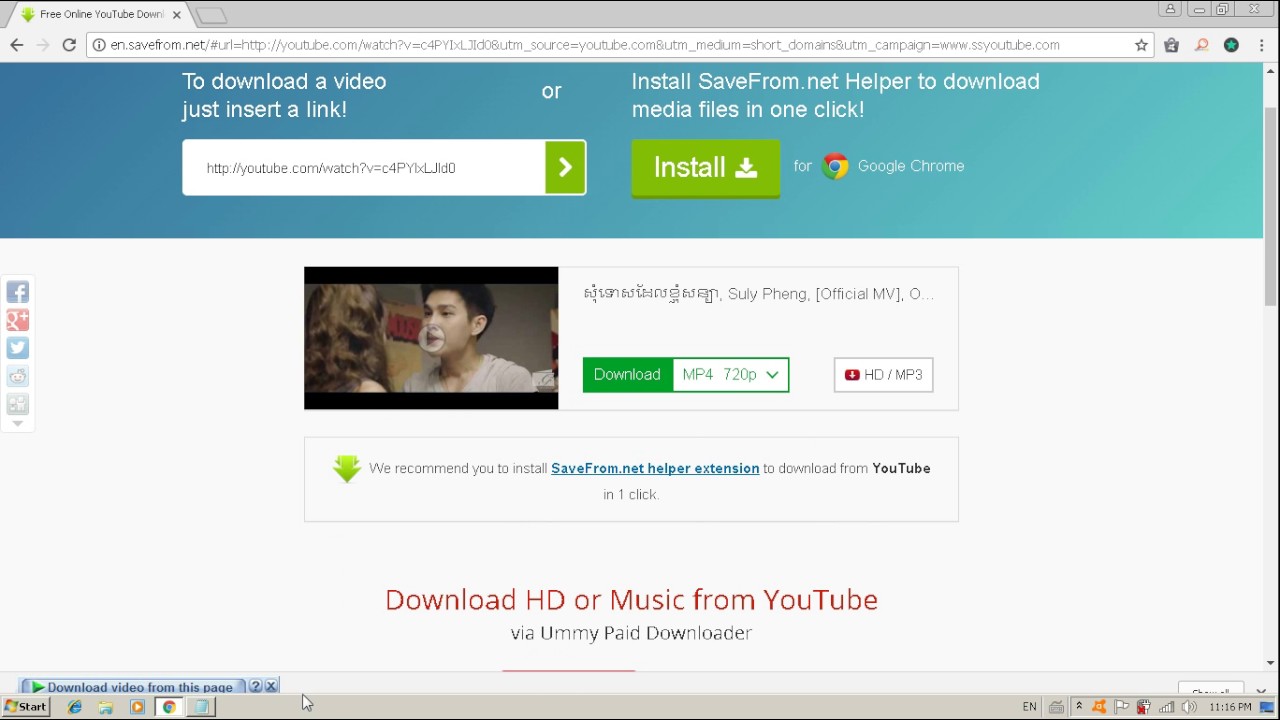Open the orange magnifier extension icon
1280x720 pixels.
point(1202,45)
